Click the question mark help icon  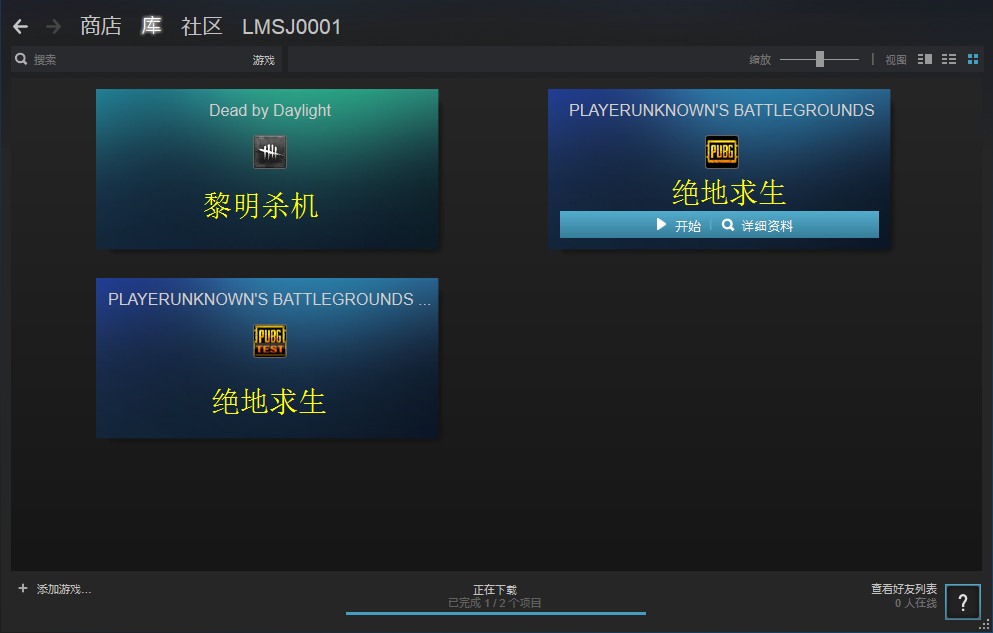click(963, 601)
